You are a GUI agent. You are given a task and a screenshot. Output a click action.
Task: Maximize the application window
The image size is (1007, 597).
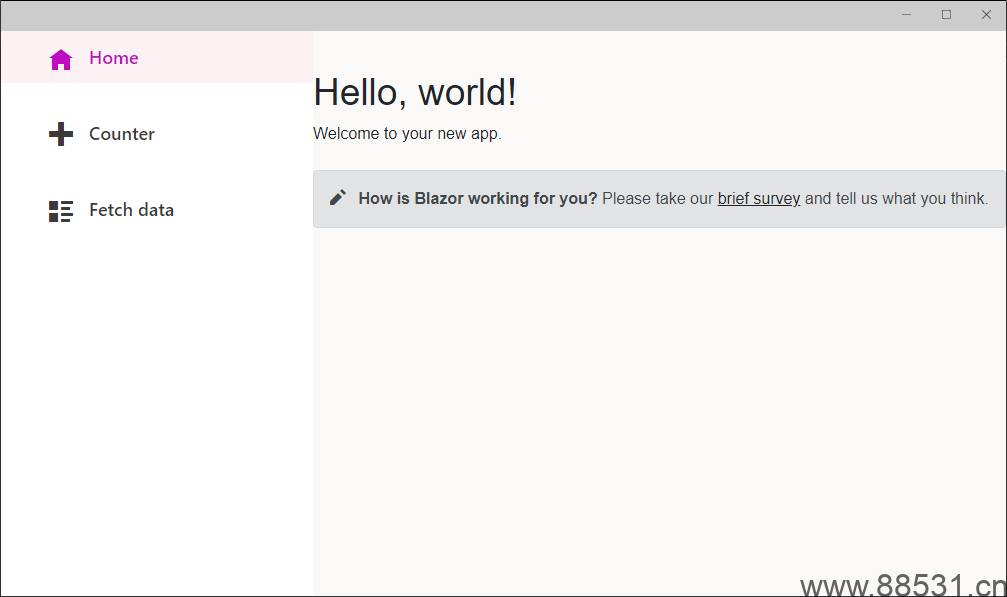[x=946, y=15]
